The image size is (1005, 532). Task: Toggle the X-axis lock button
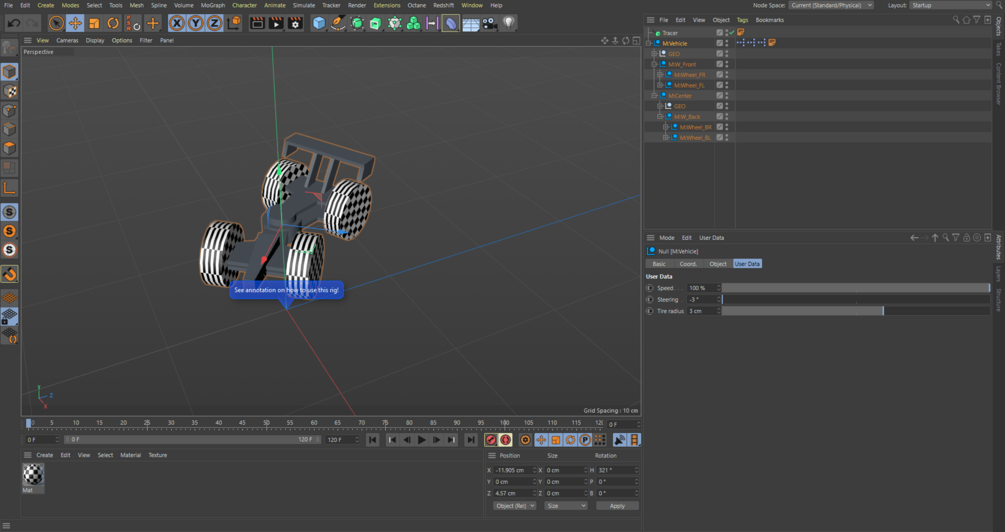[177, 23]
